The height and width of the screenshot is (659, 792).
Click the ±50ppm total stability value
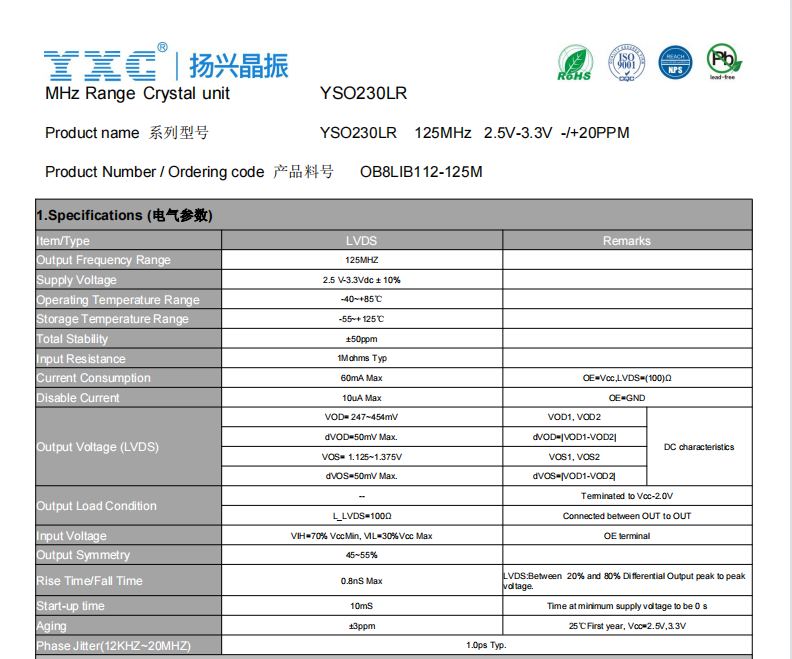(361, 339)
